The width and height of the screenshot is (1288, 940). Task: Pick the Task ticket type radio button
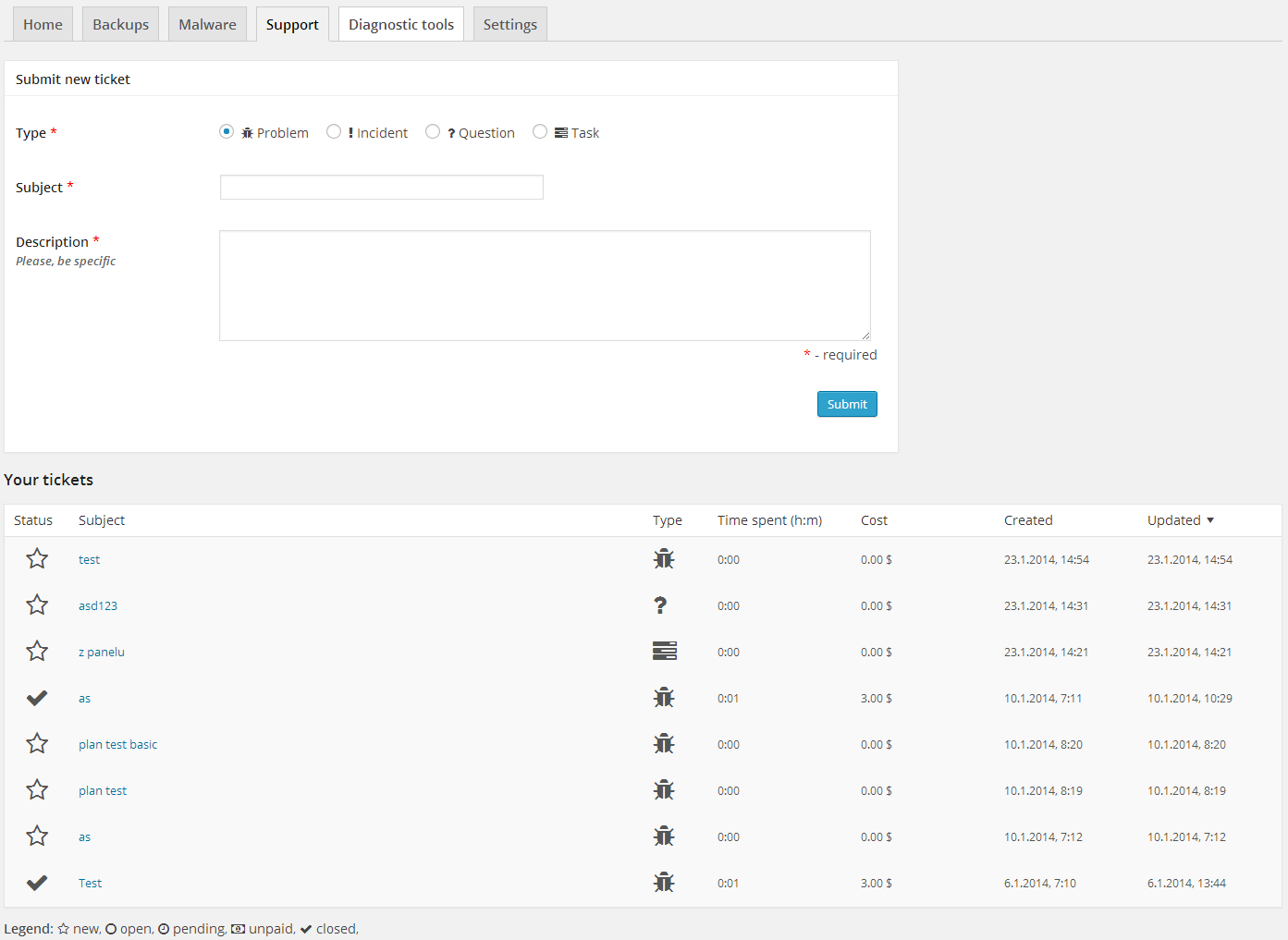point(540,131)
